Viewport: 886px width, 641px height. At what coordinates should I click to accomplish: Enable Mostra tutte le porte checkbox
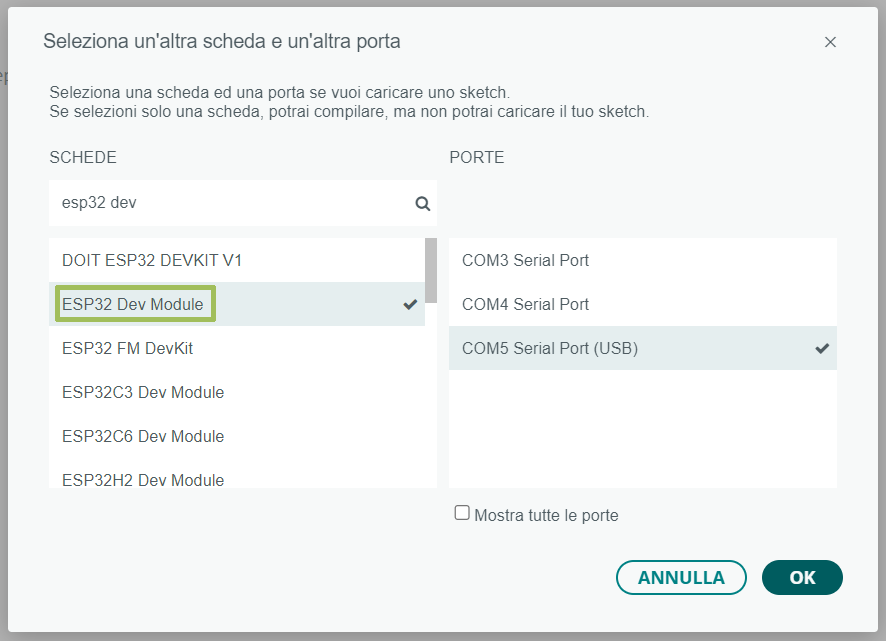pos(462,513)
